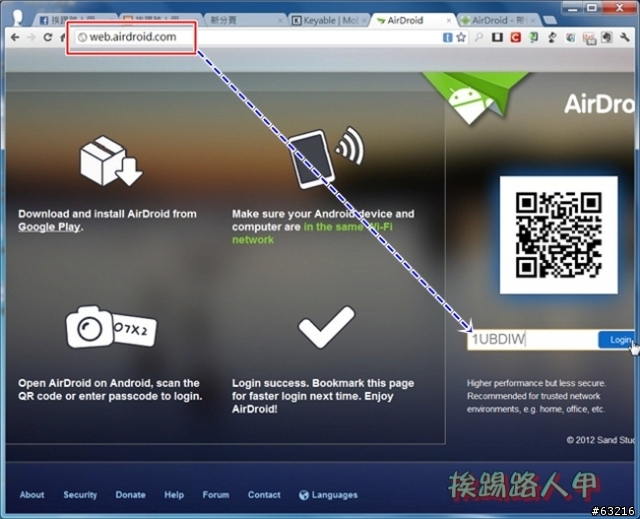Viewport: 640px width, 519px height.
Task: Click the red C extension icon
Action: pos(516,38)
